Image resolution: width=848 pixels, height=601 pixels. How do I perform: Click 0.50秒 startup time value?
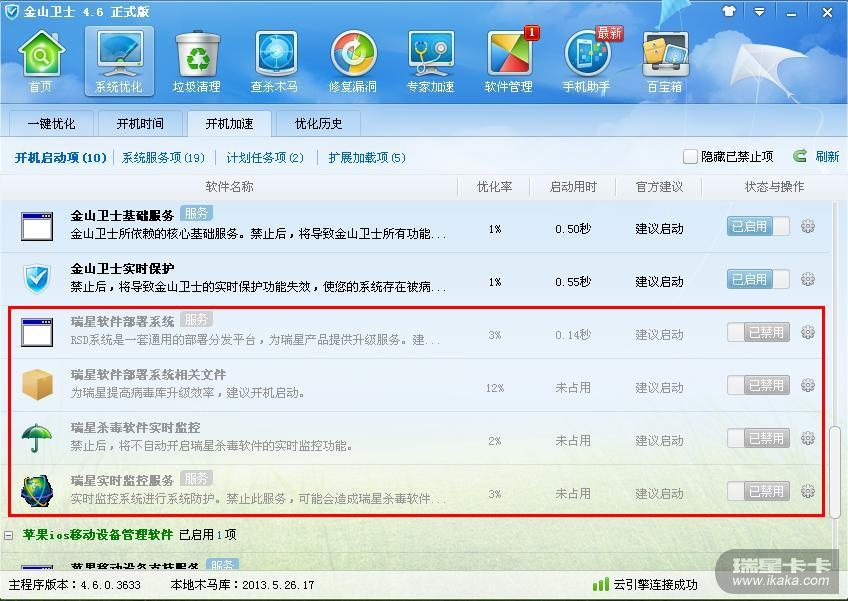[x=573, y=229]
